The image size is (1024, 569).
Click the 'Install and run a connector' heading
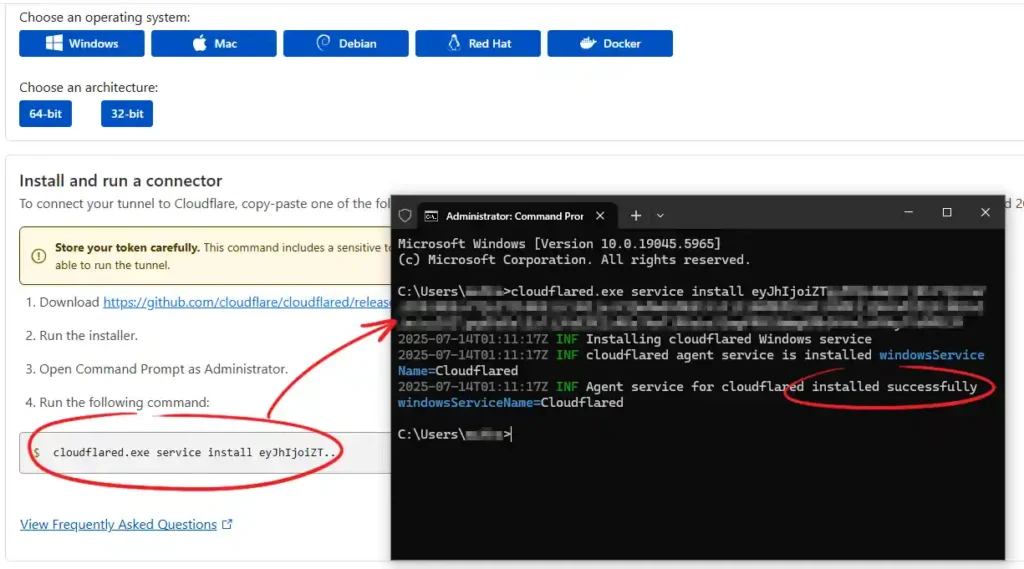pos(121,180)
